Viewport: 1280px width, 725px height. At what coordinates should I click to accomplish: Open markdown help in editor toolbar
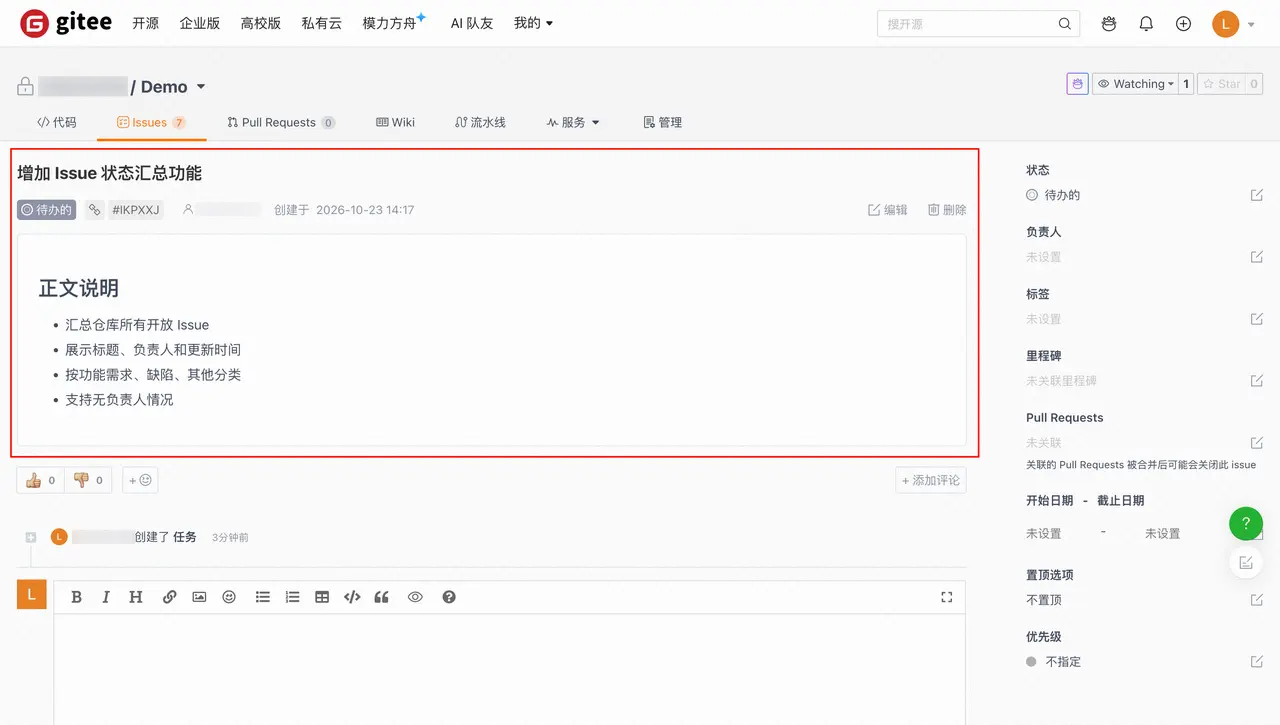pos(449,597)
